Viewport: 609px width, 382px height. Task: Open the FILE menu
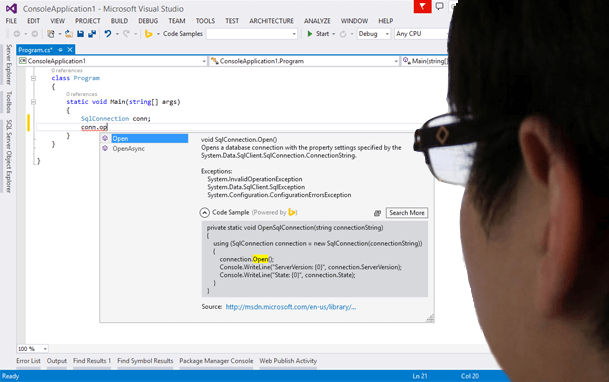coord(11,21)
